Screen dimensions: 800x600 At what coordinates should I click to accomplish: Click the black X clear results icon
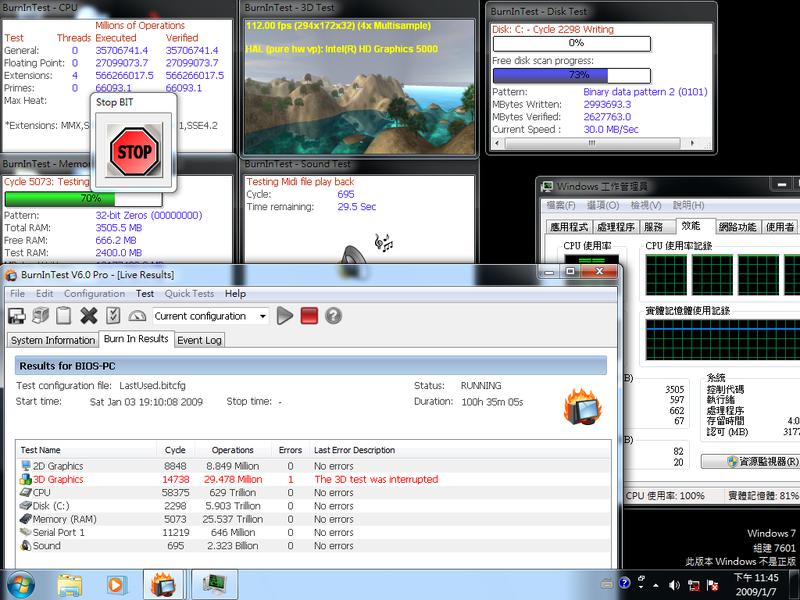click(x=89, y=316)
